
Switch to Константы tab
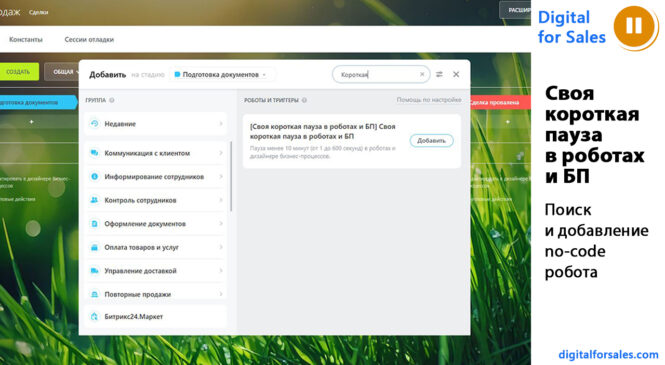pos(26,39)
